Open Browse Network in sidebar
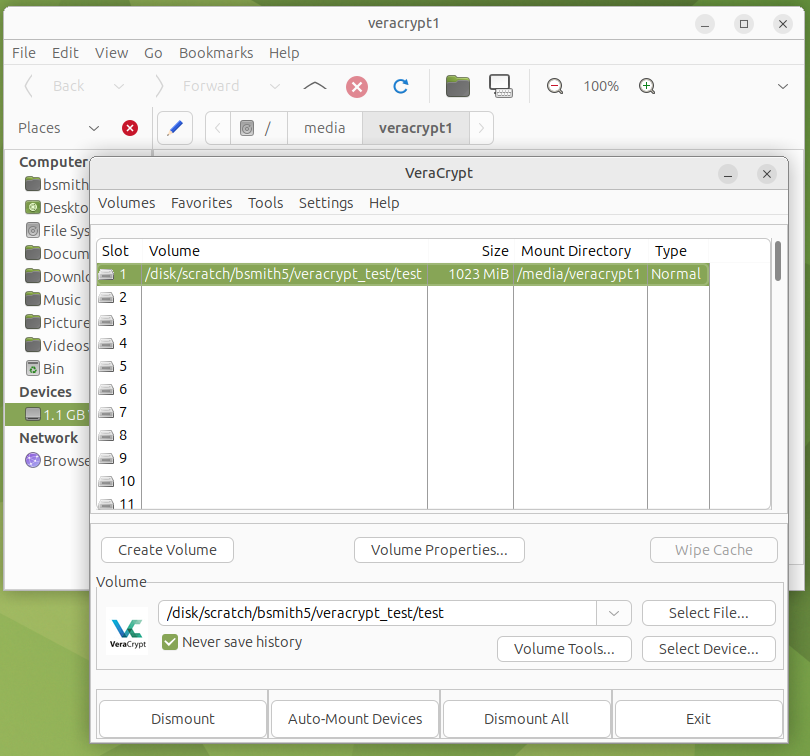The width and height of the screenshot is (810, 756). (x=57, y=460)
